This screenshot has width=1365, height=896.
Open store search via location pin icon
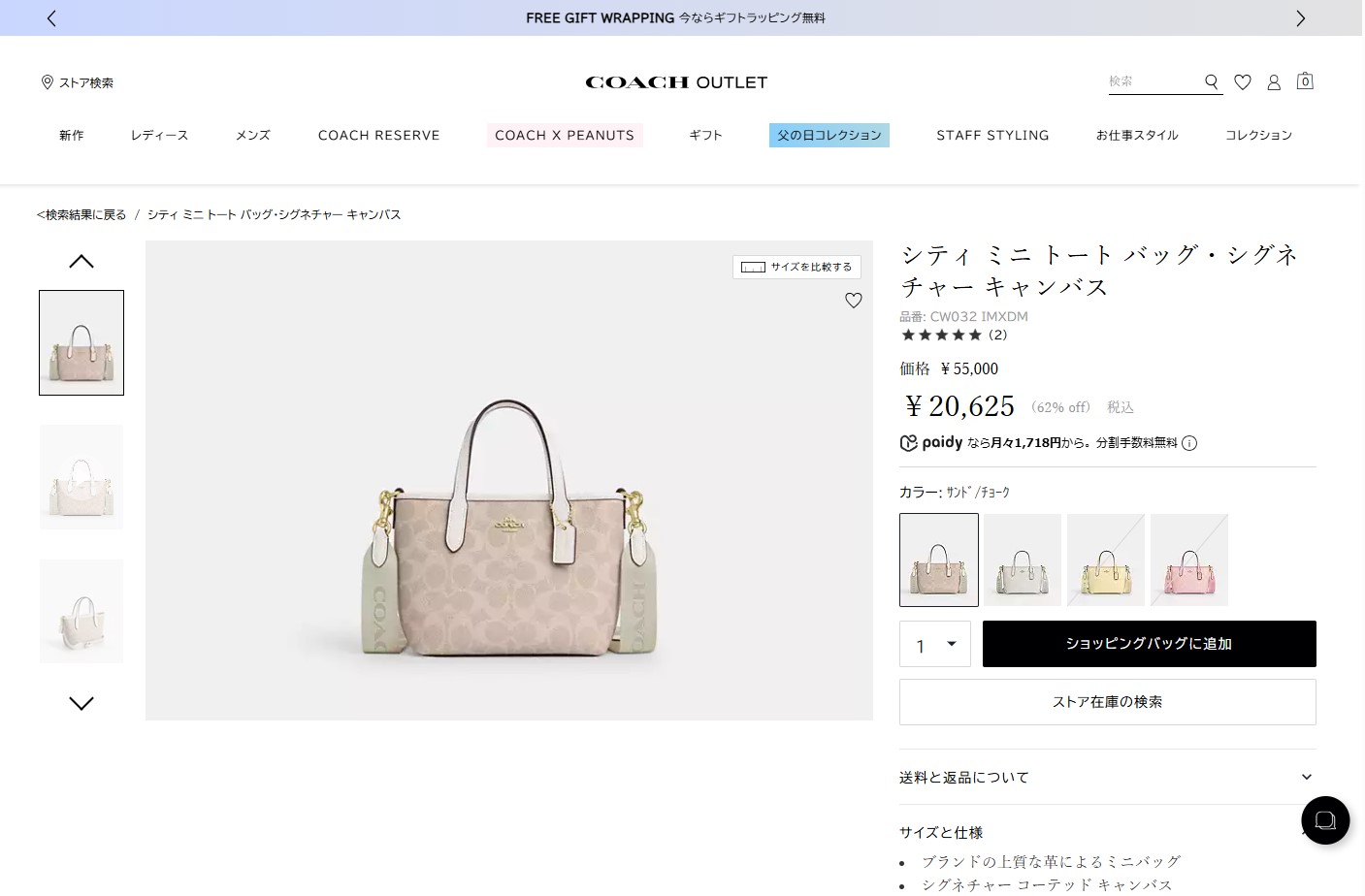(47, 82)
